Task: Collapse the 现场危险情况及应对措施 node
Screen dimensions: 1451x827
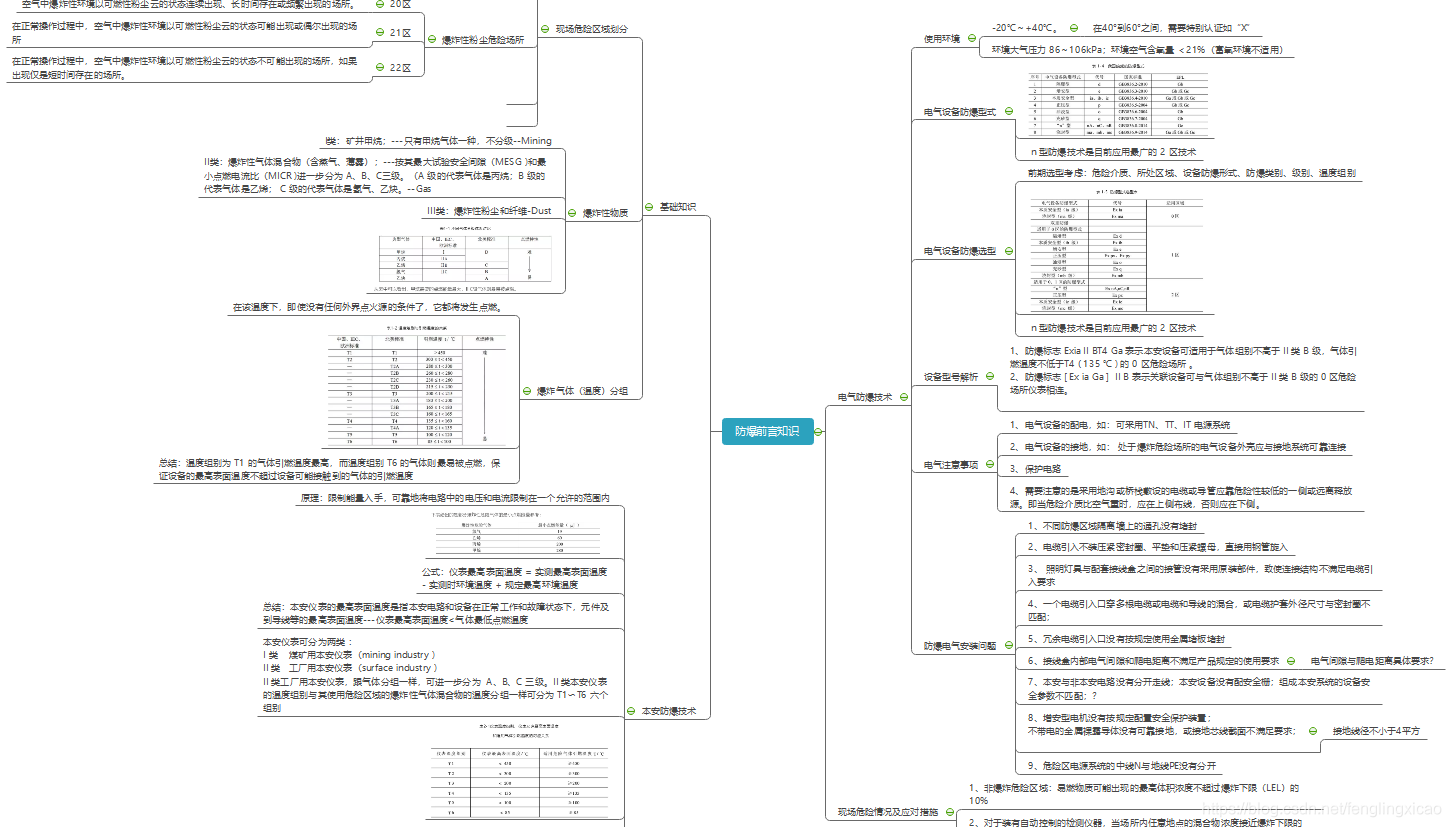Action: [949, 811]
